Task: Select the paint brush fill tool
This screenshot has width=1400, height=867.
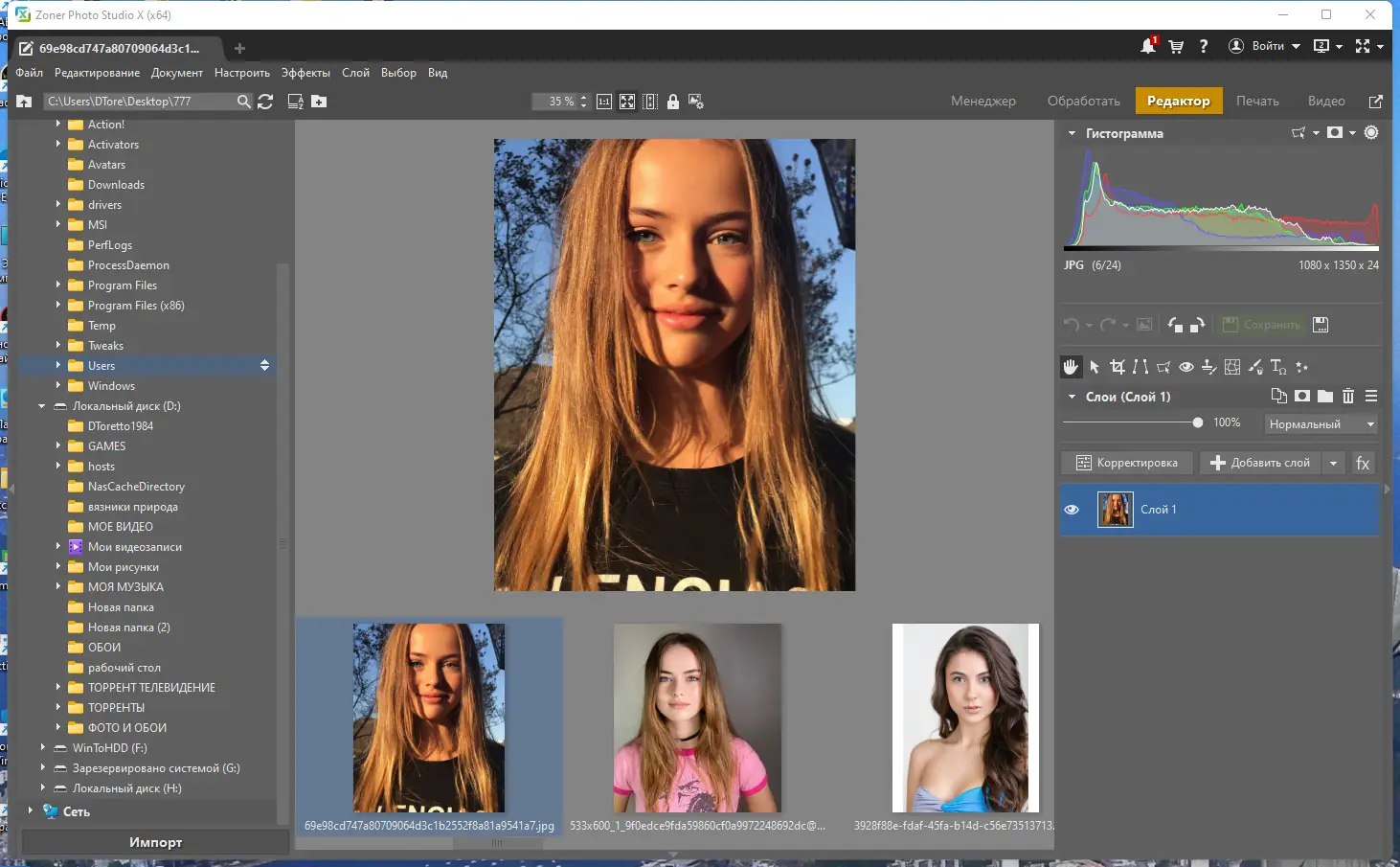Action: (x=1255, y=367)
